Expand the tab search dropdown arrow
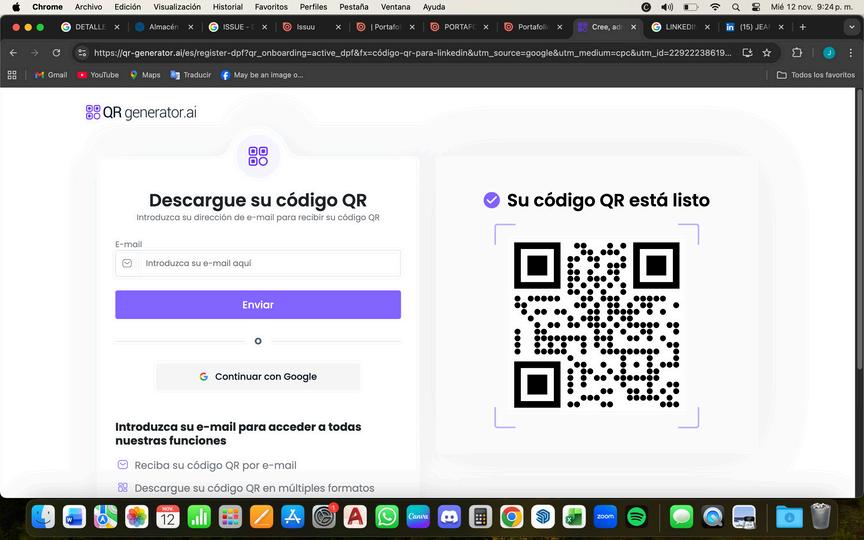 tap(851, 27)
